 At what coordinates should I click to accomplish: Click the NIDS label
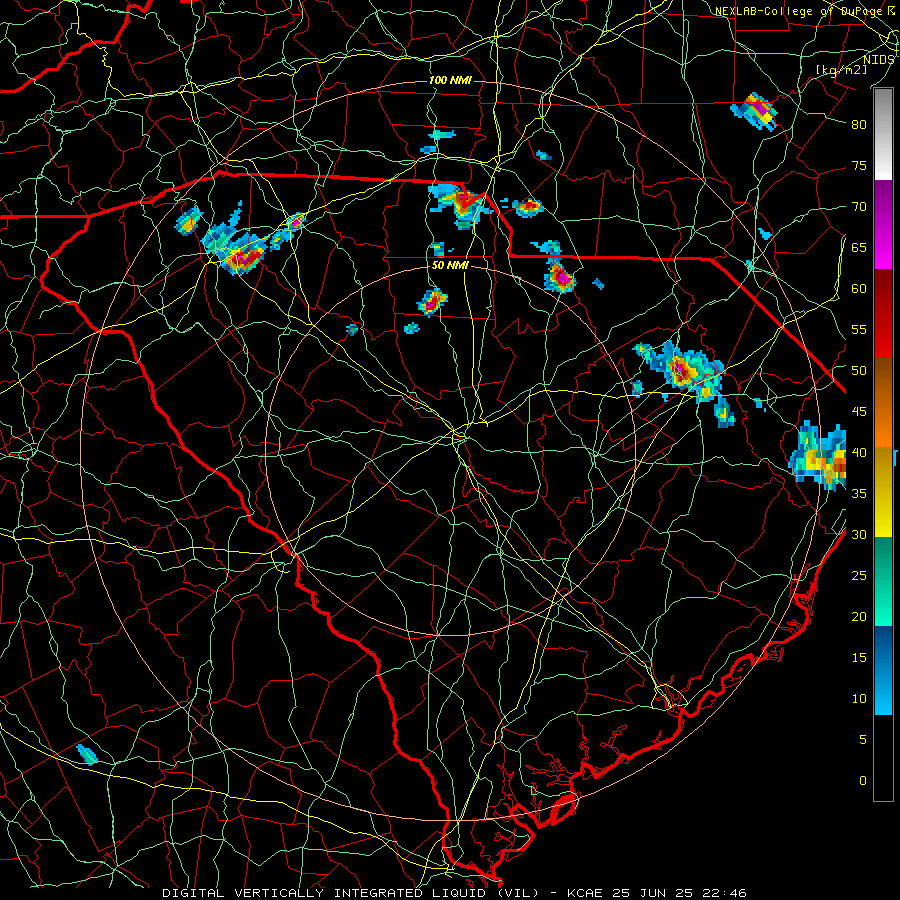click(x=879, y=60)
